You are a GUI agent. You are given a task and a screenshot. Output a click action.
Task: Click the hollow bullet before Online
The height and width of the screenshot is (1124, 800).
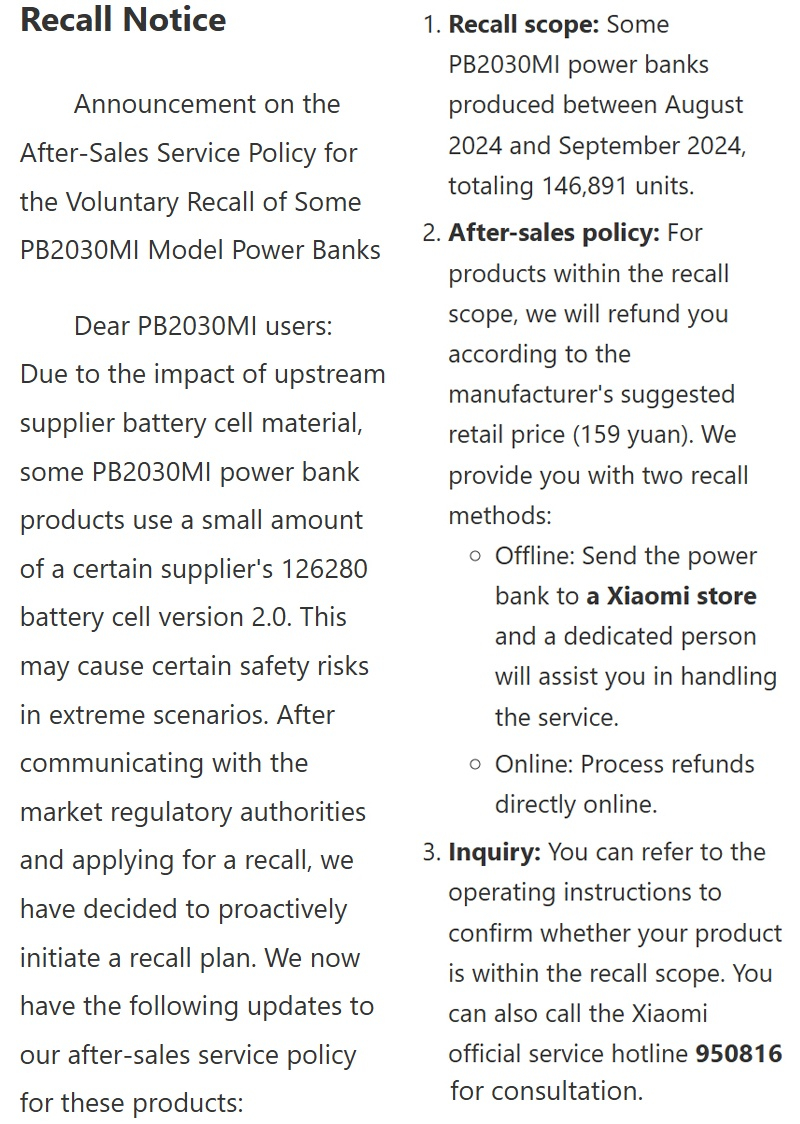[475, 765]
